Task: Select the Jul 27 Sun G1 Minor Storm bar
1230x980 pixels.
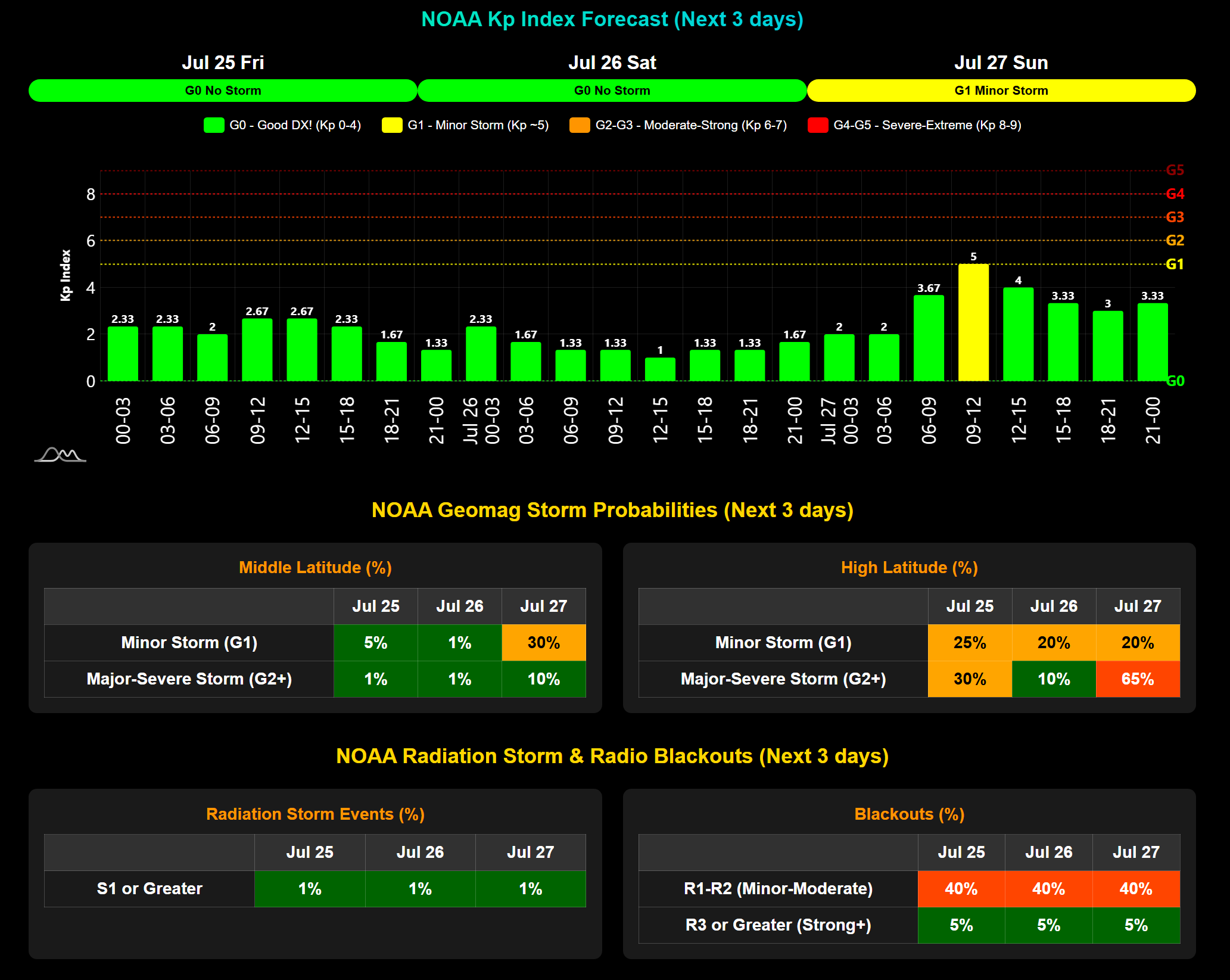Action: point(1001,91)
